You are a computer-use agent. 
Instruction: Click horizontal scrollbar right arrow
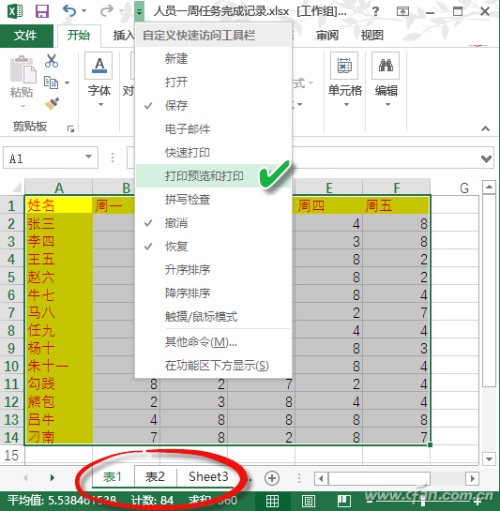click(x=472, y=479)
